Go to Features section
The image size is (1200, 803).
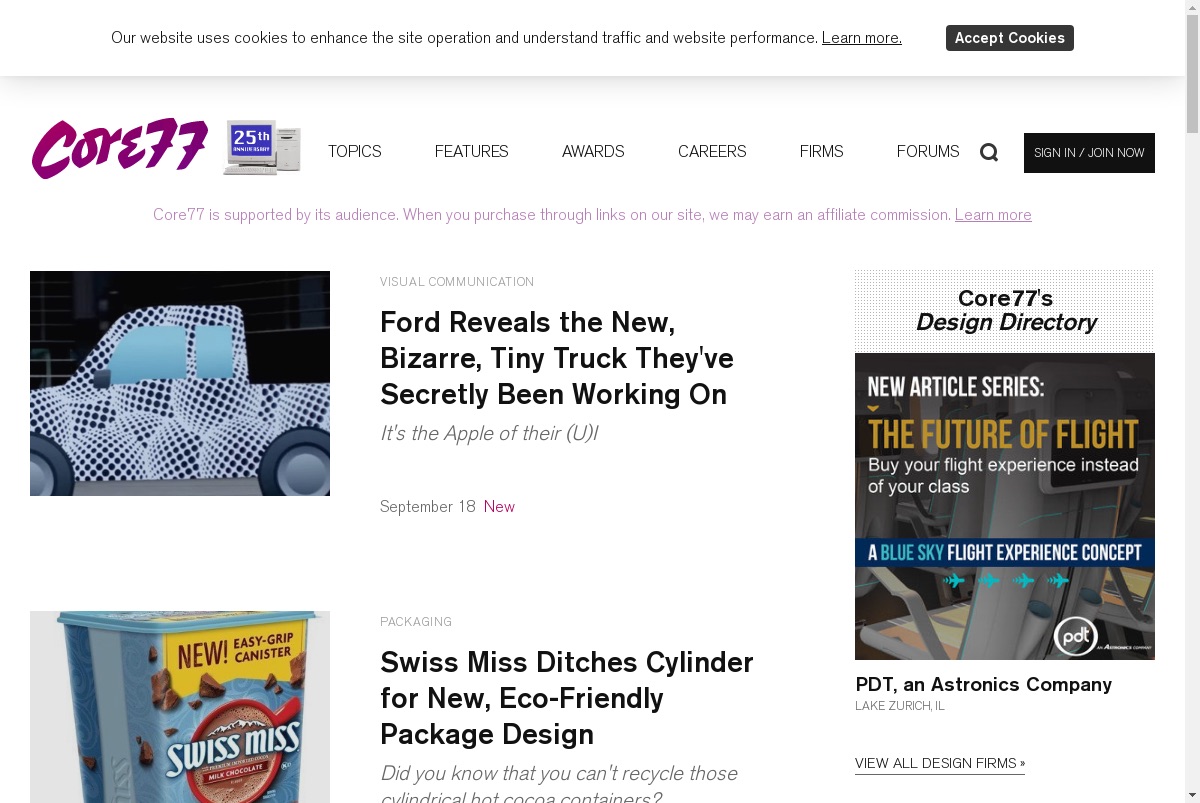[471, 151]
